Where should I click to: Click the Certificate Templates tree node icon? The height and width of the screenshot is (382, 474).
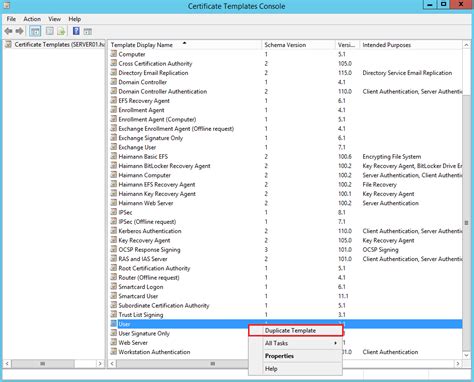coord(9,44)
